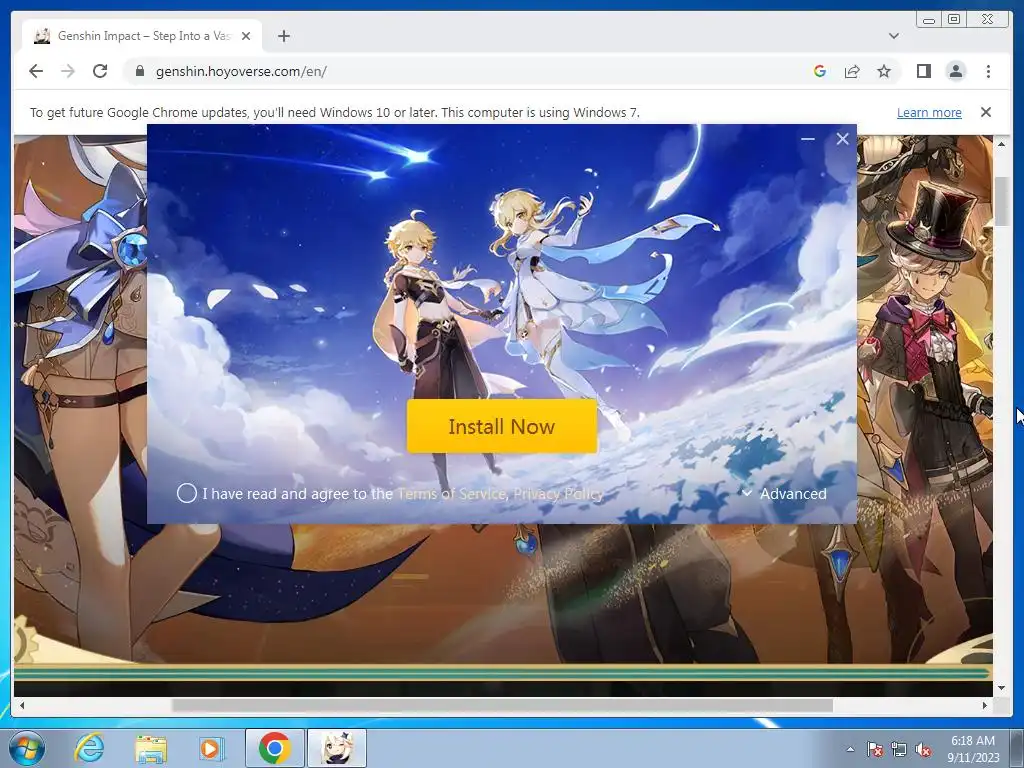Click vertical scrollbar down arrow
Viewport: 1024px width, 768px height.
(1002, 688)
